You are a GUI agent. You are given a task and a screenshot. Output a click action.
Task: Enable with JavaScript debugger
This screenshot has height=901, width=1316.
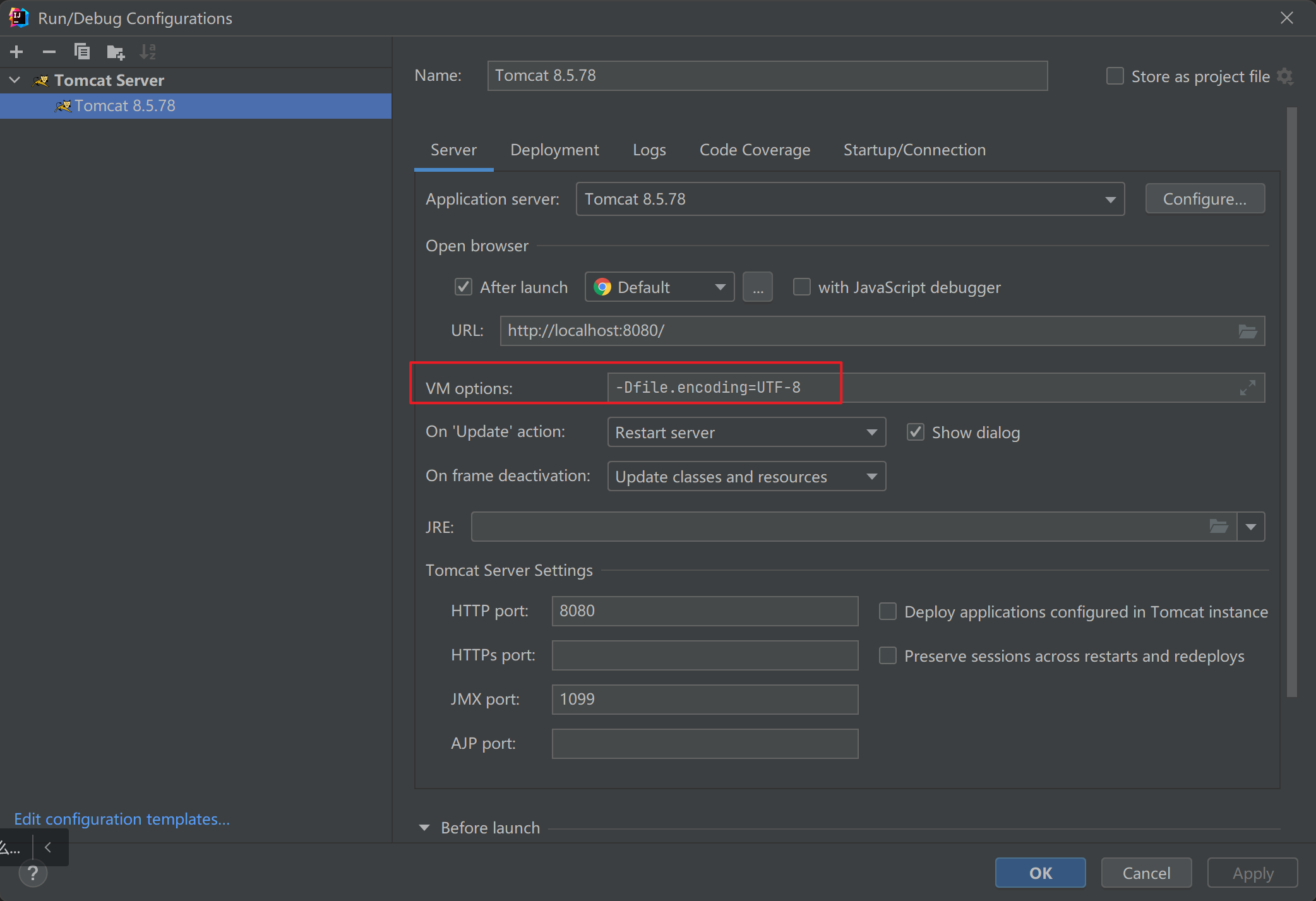(802, 287)
